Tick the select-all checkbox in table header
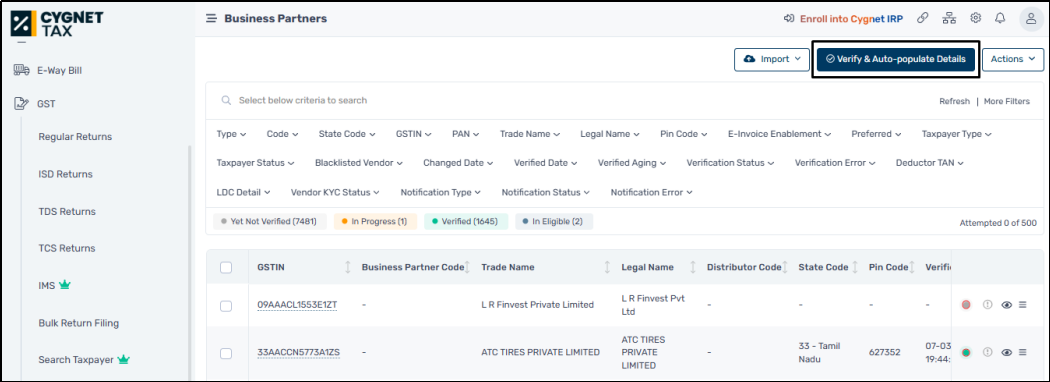This screenshot has width=1050, height=382. click(226, 267)
